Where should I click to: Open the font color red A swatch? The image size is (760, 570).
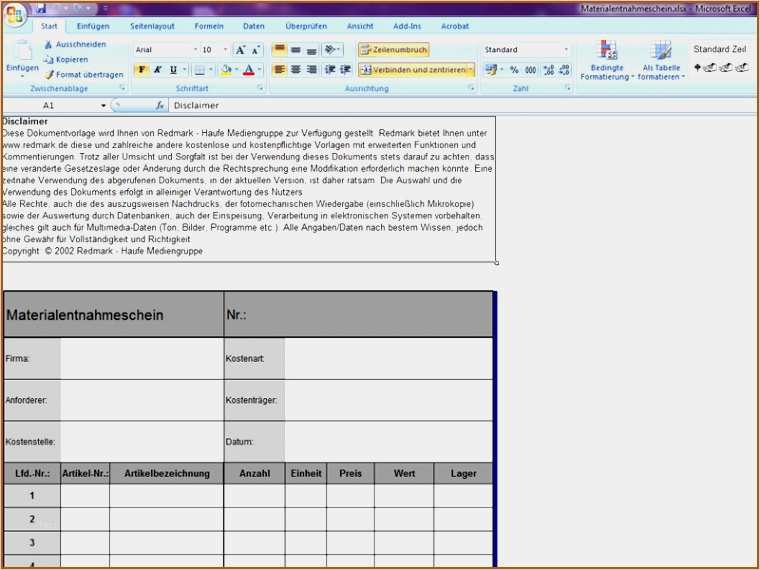(248, 70)
